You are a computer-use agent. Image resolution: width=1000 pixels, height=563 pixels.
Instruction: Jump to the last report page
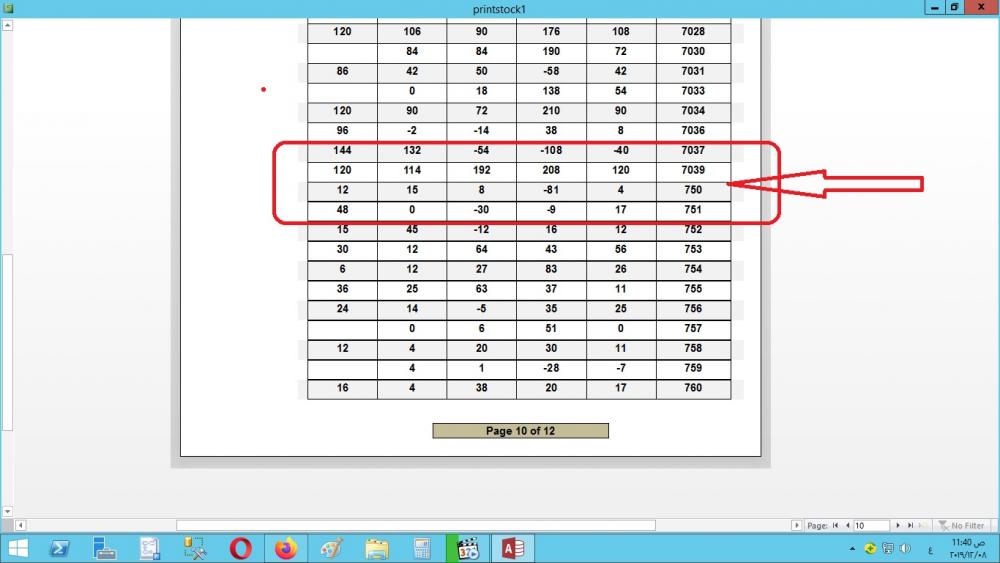(910, 525)
